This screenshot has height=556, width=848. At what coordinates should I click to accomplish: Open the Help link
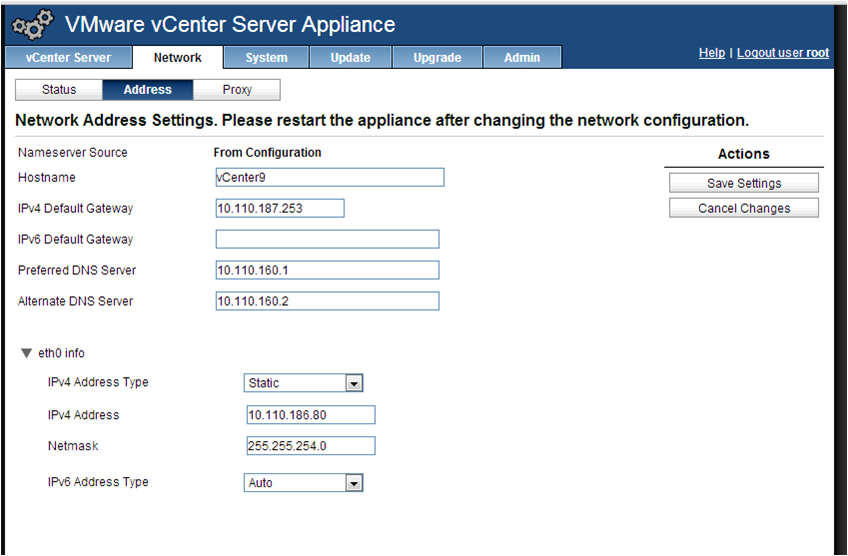pyautogui.click(x=712, y=52)
